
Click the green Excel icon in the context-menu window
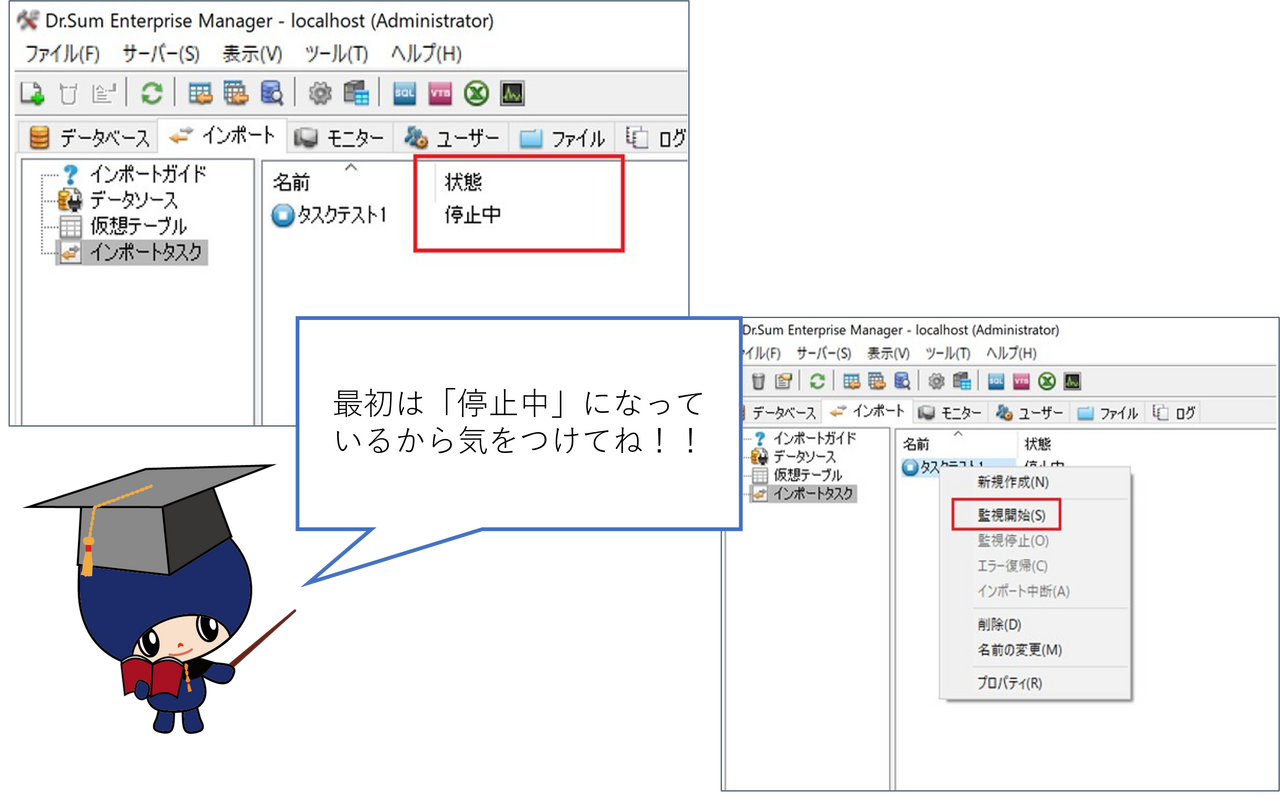[x=1047, y=381]
